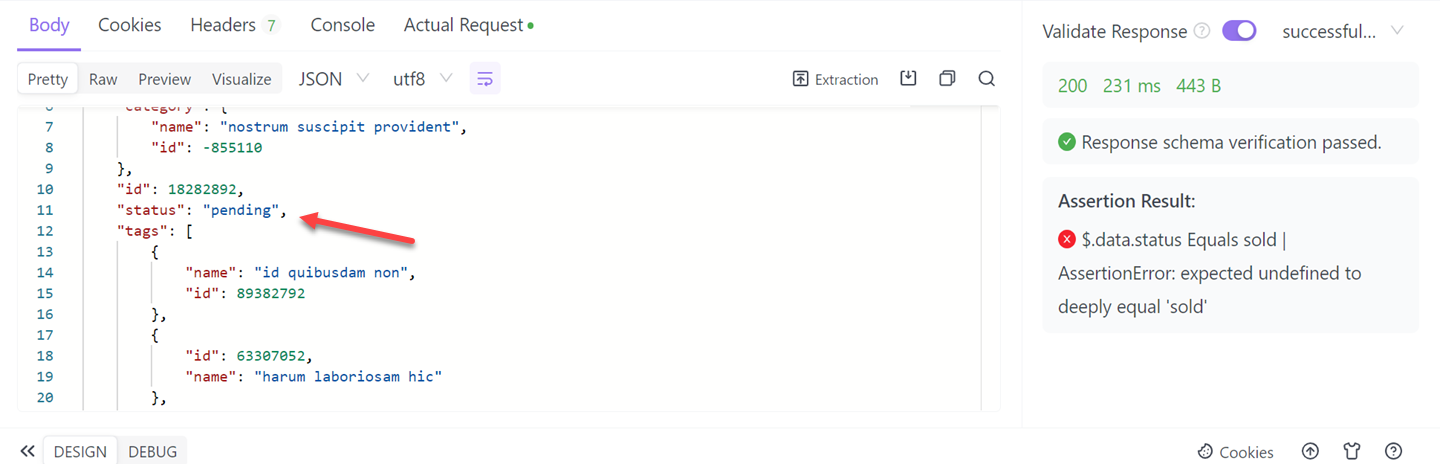Copy the response body with copy icon
1440x464 pixels.
pos(947,78)
